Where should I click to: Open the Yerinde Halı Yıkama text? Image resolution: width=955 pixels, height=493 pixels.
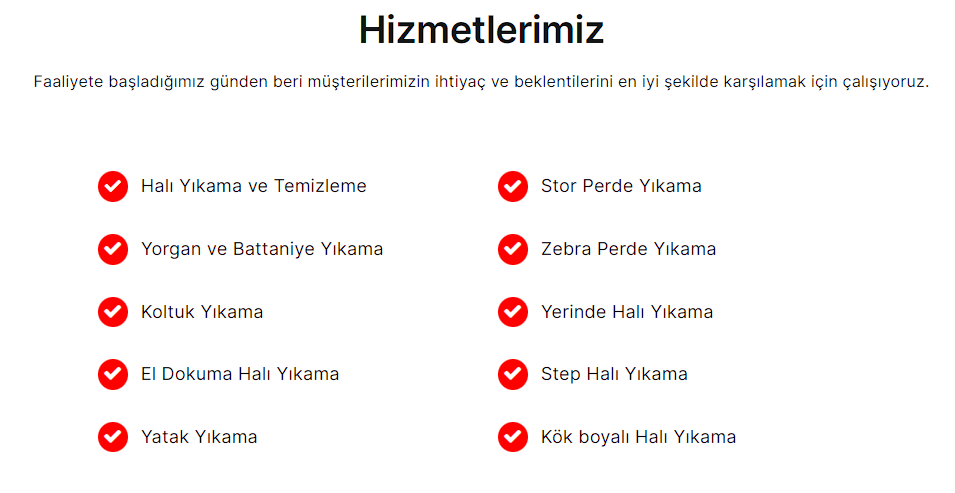627,312
